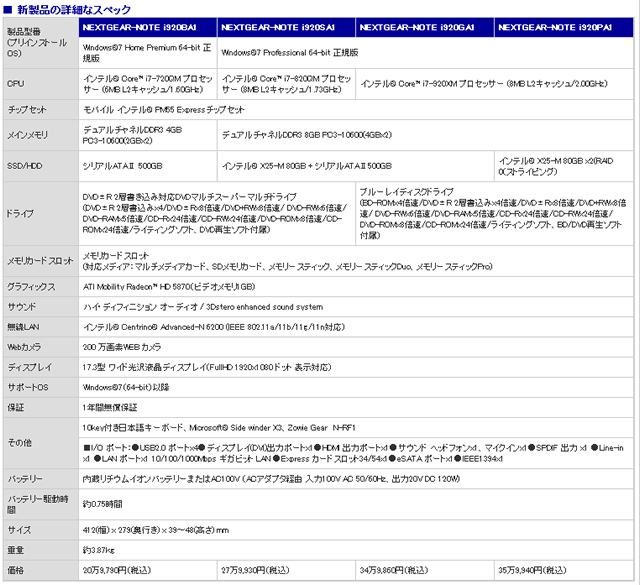This screenshot has height=585, width=640.
Task: Click the ATI Mobility Radeon HD 5870 cell
Action: coord(356,287)
